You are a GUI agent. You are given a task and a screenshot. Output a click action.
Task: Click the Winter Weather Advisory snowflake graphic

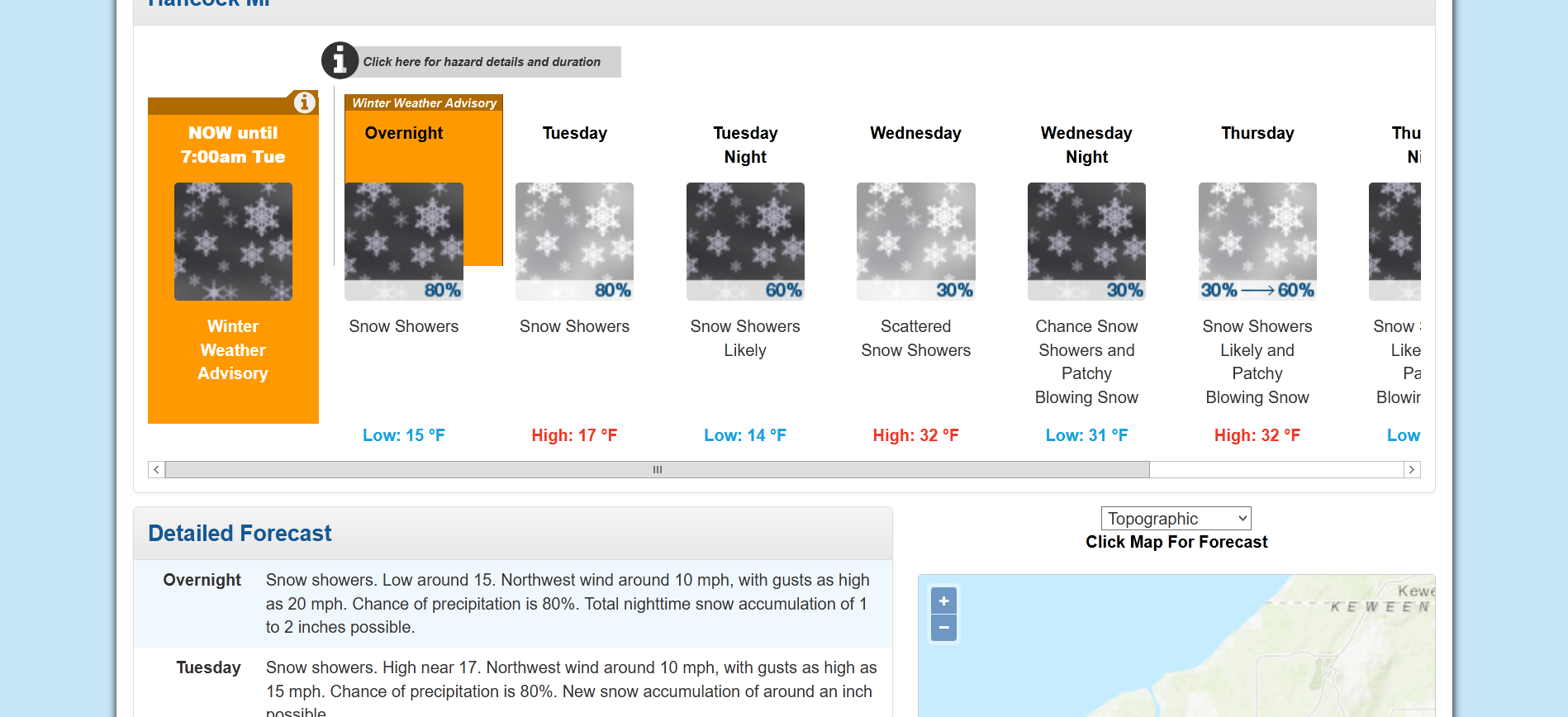pos(233,240)
